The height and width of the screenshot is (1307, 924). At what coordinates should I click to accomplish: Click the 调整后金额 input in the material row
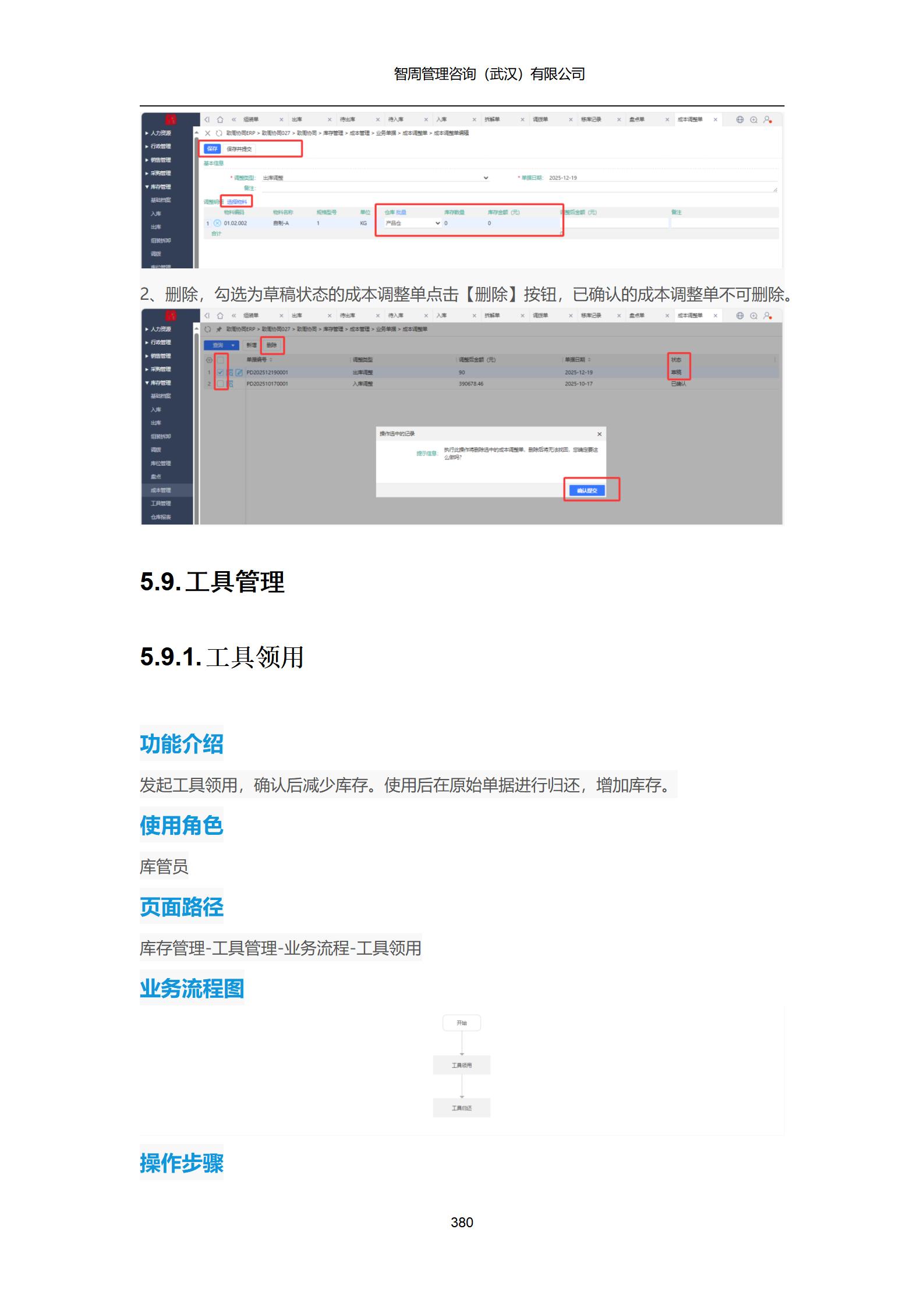coord(615,223)
